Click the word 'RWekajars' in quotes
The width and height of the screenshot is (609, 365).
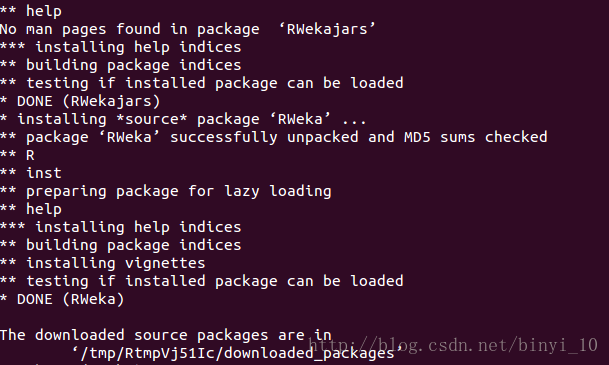point(327,30)
